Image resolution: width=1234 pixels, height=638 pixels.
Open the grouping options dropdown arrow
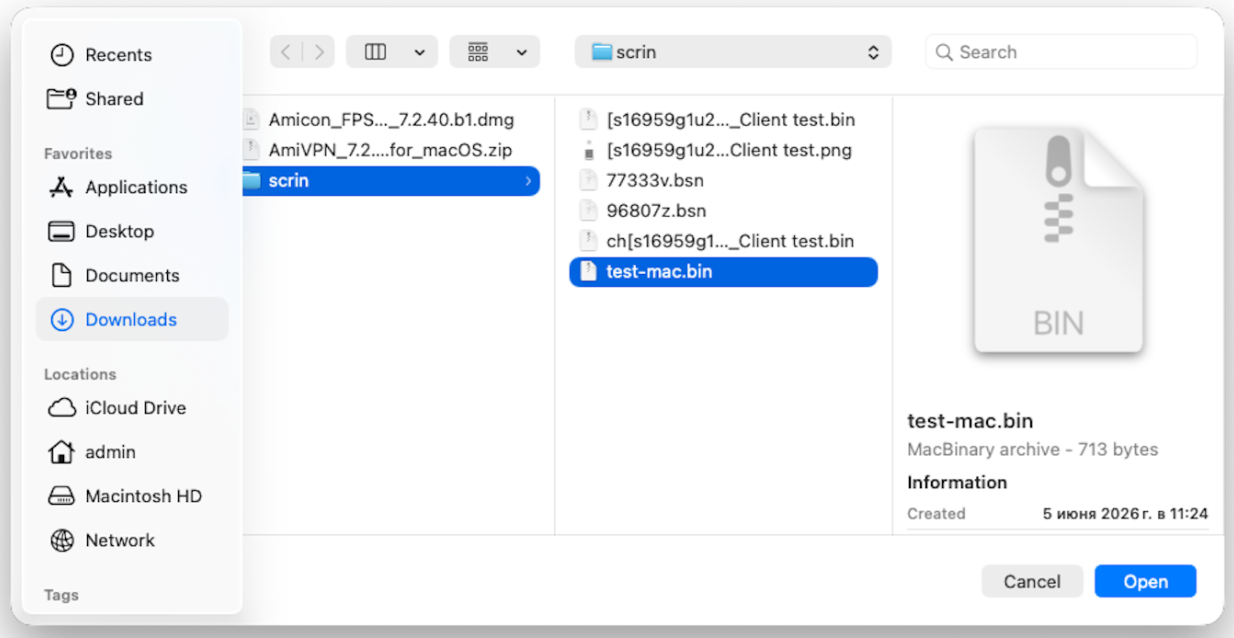(x=521, y=52)
